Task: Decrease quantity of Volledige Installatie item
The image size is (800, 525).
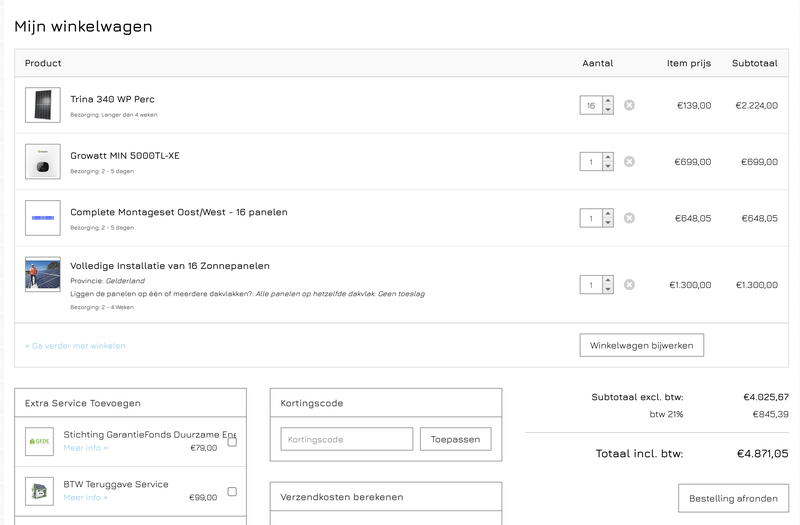Action: [608, 289]
